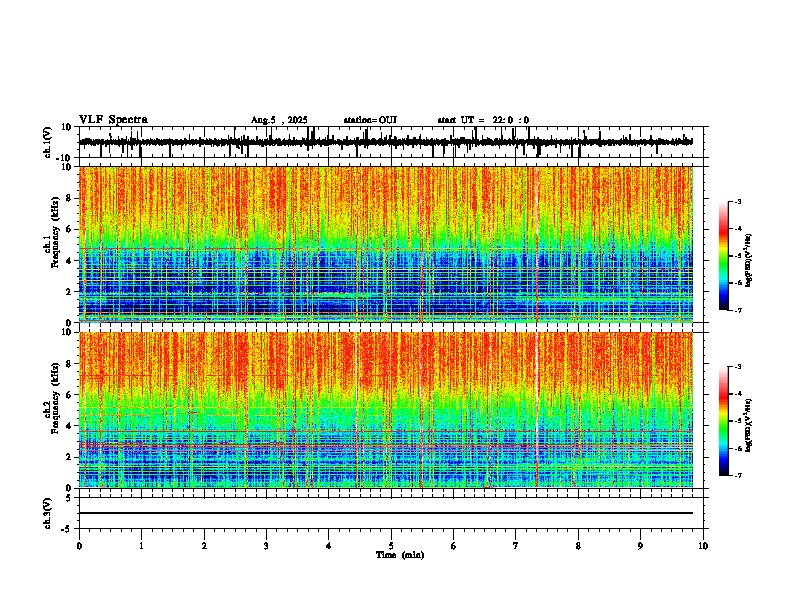
Task: Click time axis tick label "10"
Action: [x=703, y=546]
